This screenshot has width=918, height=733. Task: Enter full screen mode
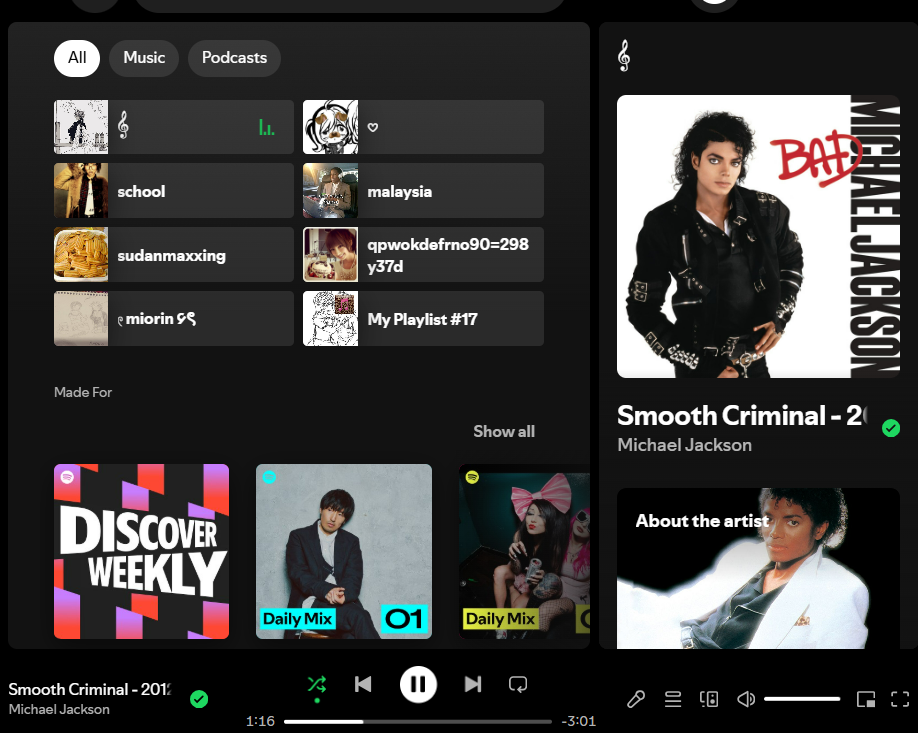pyautogui.click(x=900, y=699)
